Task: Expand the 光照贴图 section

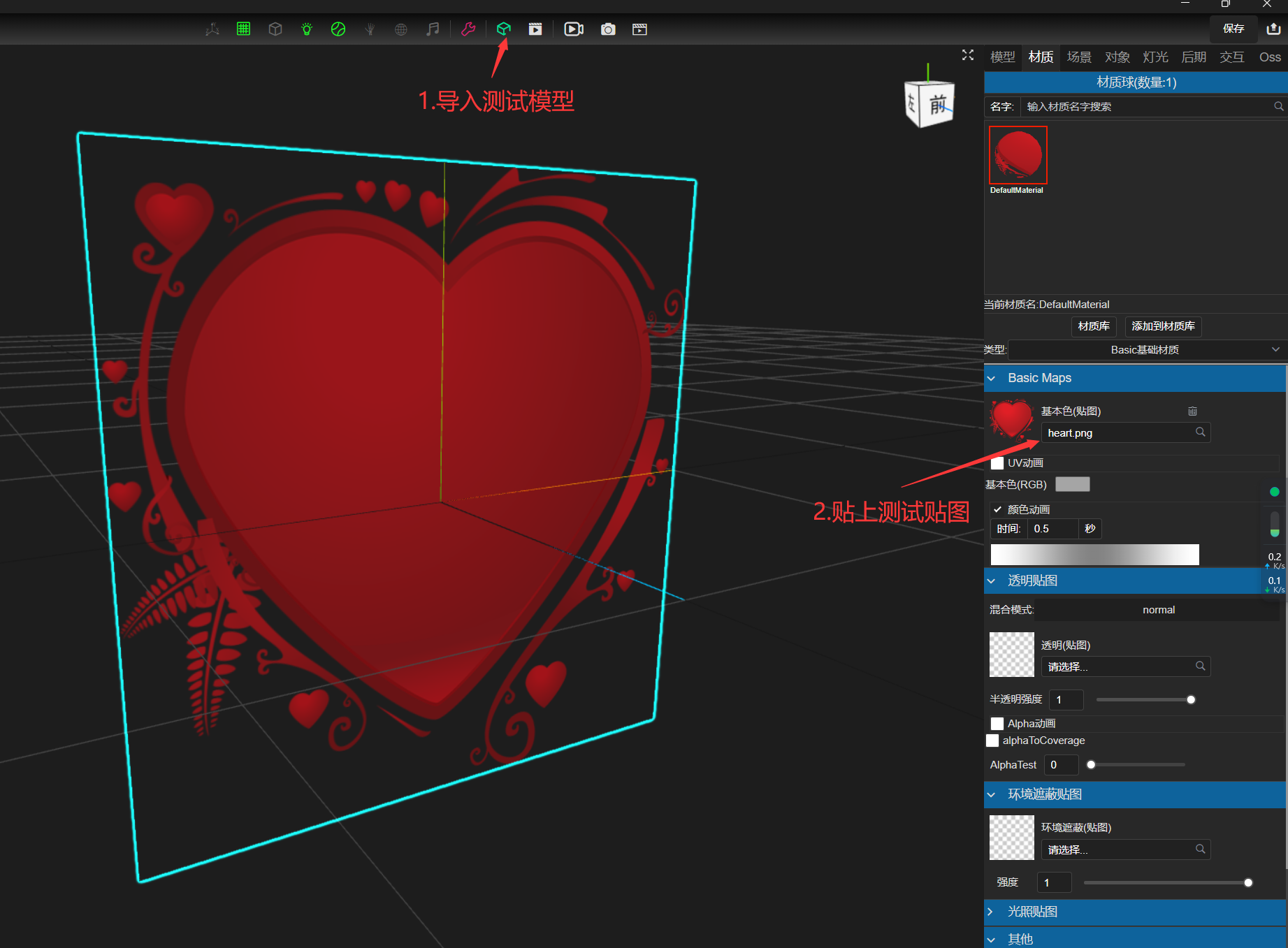Action: point(1135,912)
